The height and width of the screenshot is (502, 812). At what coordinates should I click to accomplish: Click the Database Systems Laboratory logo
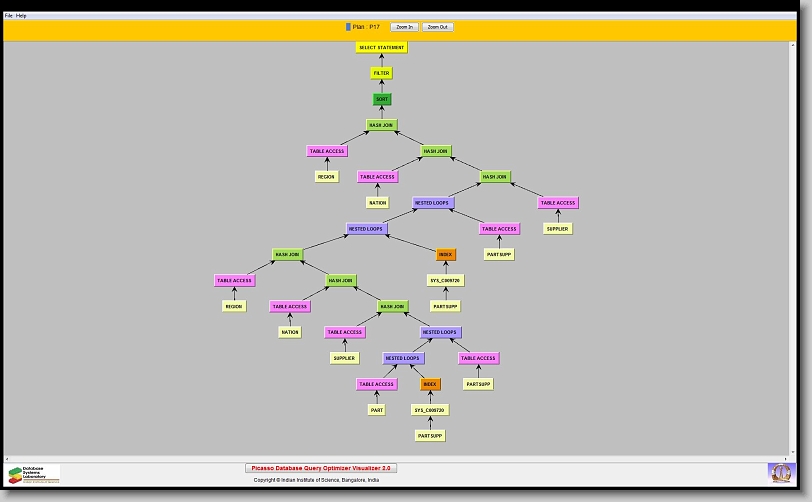pos(34,474)
